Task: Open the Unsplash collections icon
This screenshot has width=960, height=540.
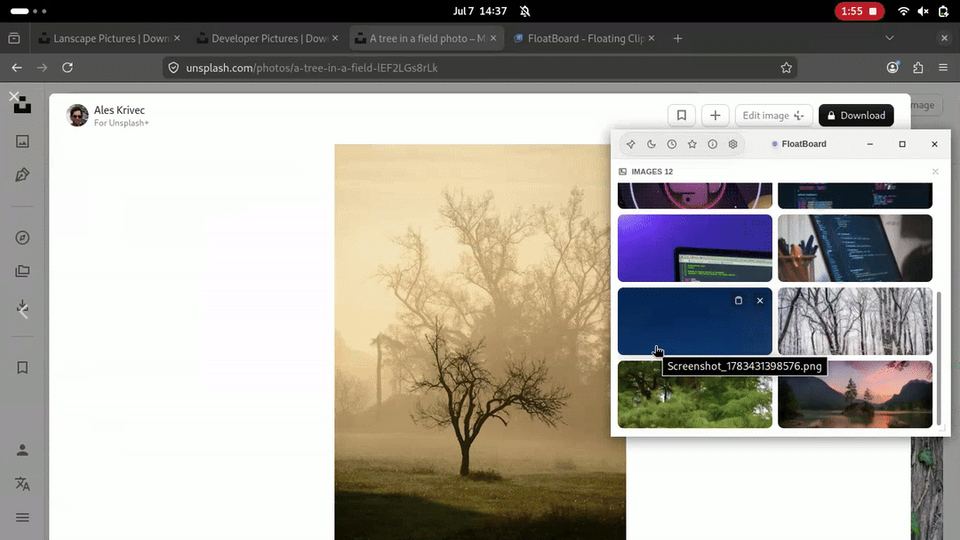Action: [x=23, y=271]
